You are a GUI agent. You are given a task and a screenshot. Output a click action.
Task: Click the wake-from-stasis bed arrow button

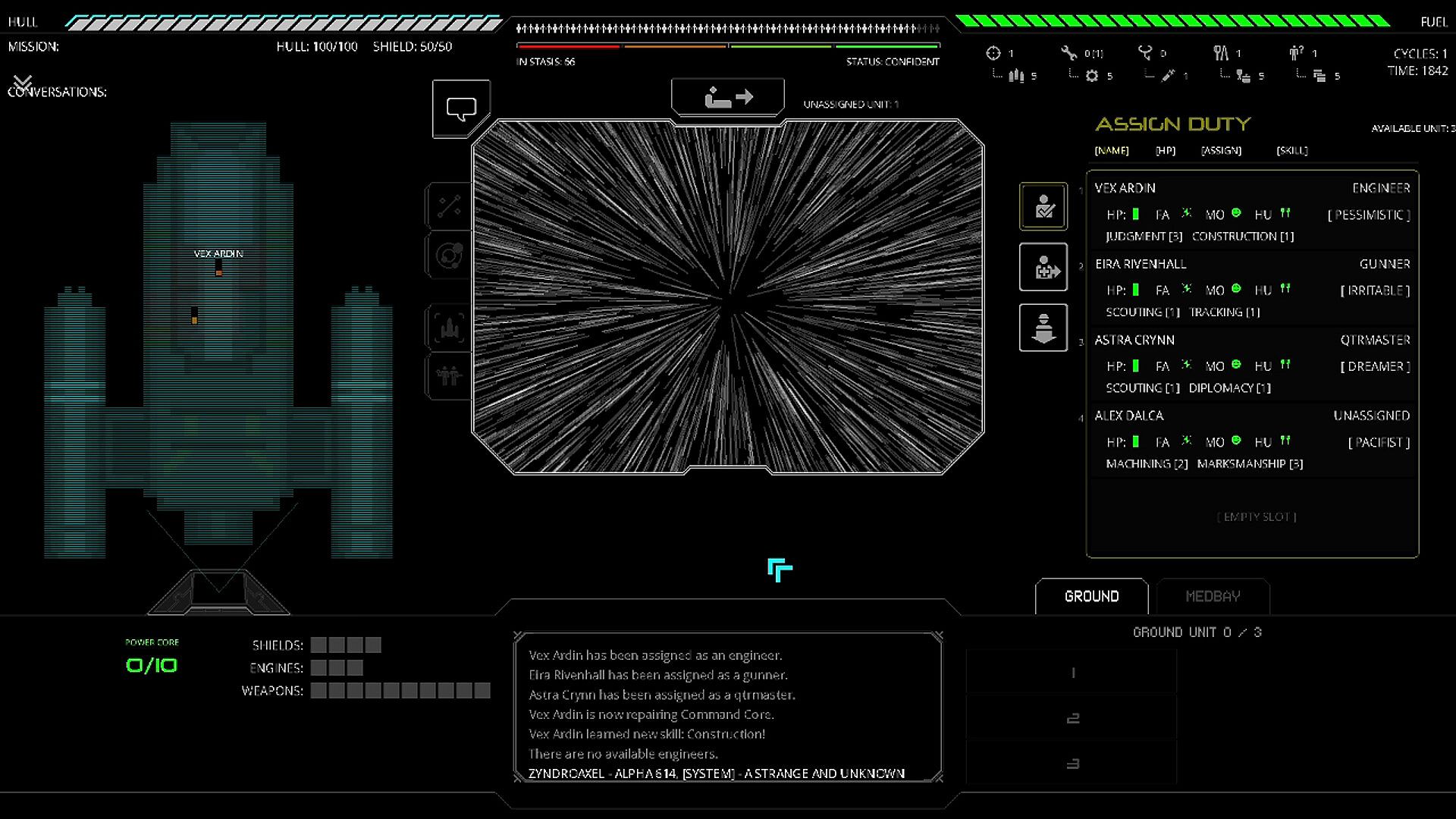[728, 97]
